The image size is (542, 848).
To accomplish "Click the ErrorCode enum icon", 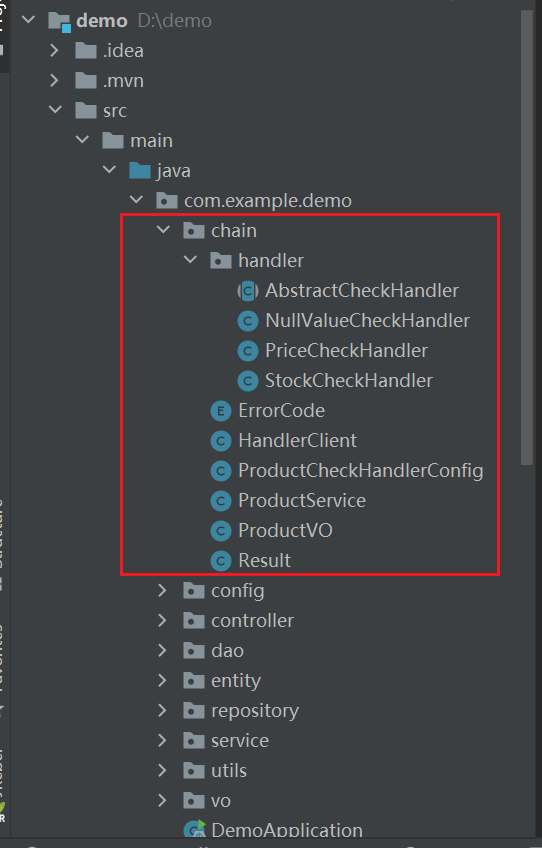I will point(221,411).
